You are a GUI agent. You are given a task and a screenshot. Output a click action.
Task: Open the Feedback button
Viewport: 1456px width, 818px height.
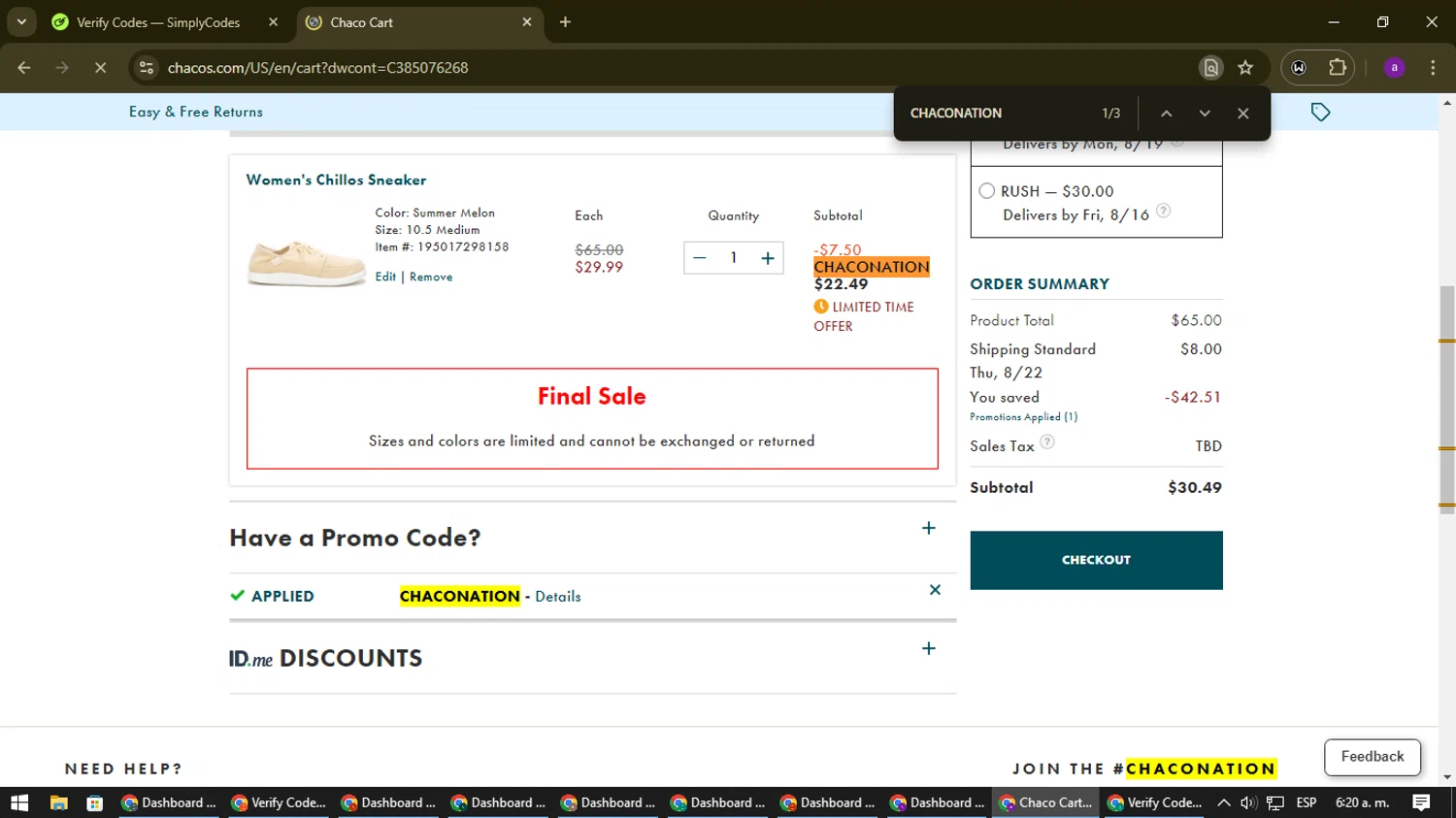(x=1373, y=757)
